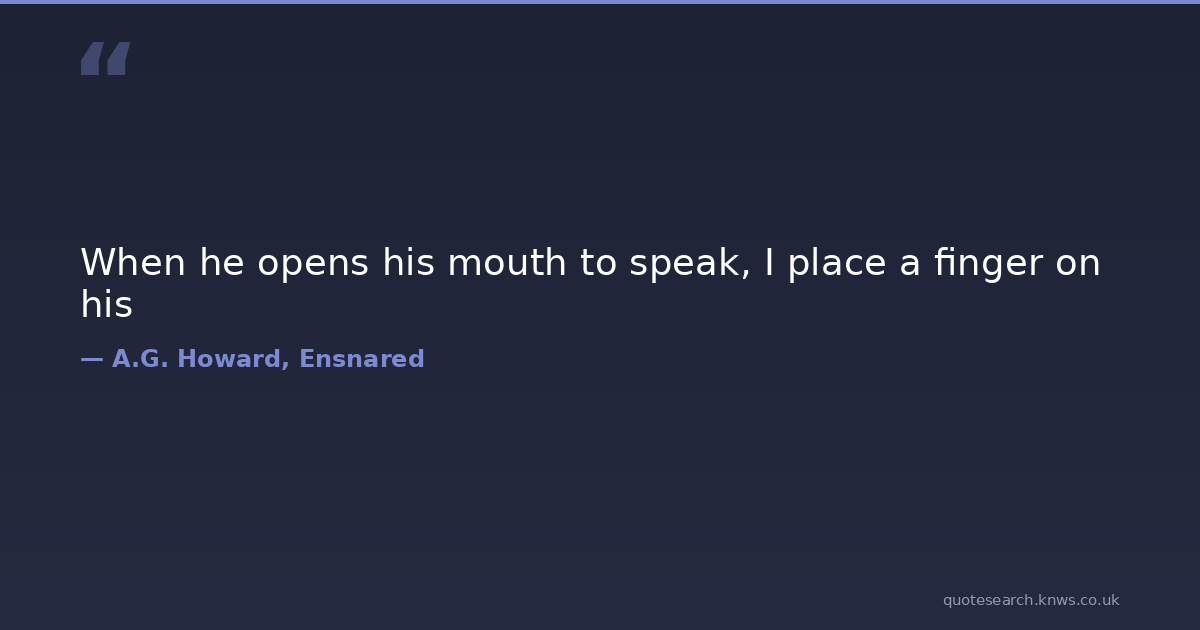
Task: Click the purple accent bar at the top
Action: 600,2
